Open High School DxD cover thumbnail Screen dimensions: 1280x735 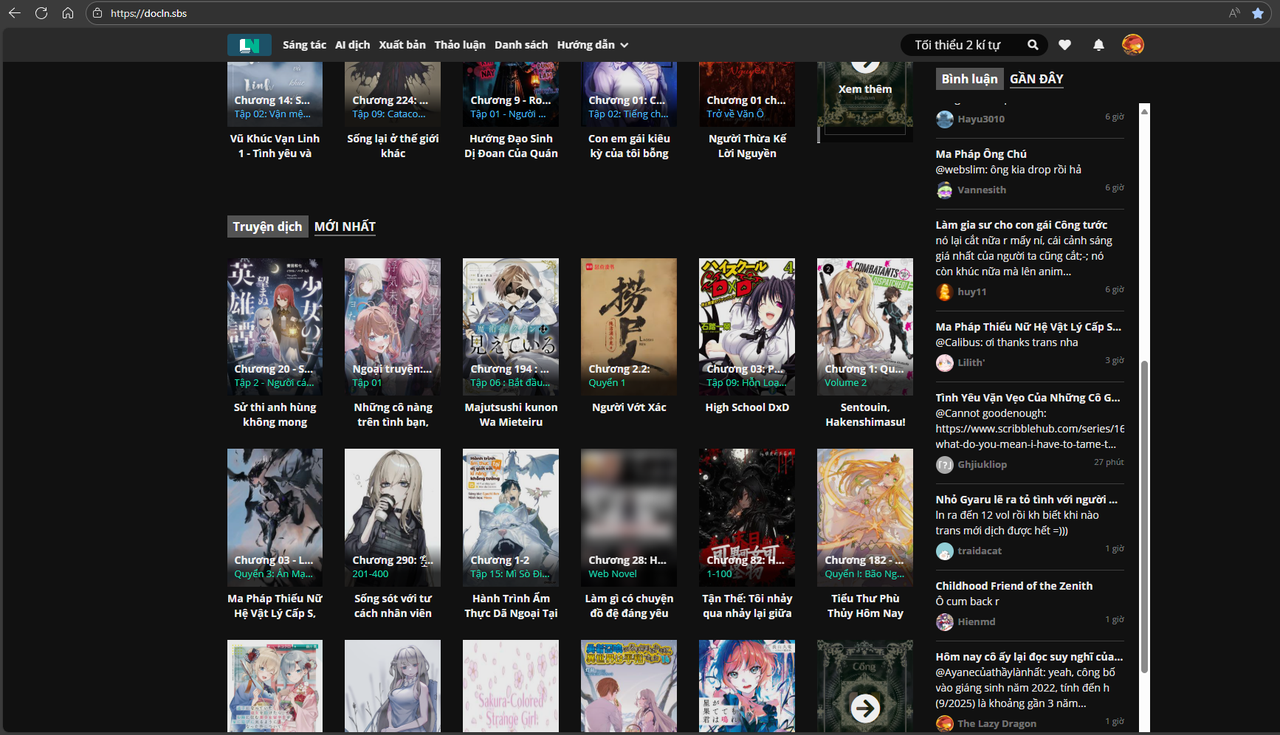click(747, 327)
